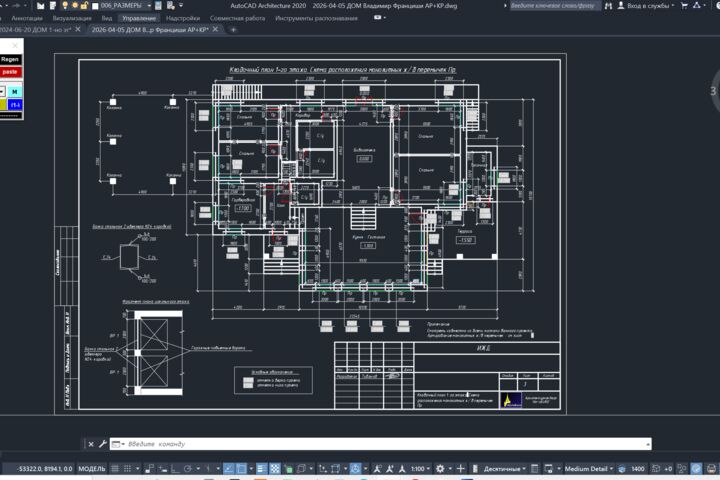Close the 2024-06-20 ДОМ drawing tab
The image size is (720, 480).
[x=78, y=29]
